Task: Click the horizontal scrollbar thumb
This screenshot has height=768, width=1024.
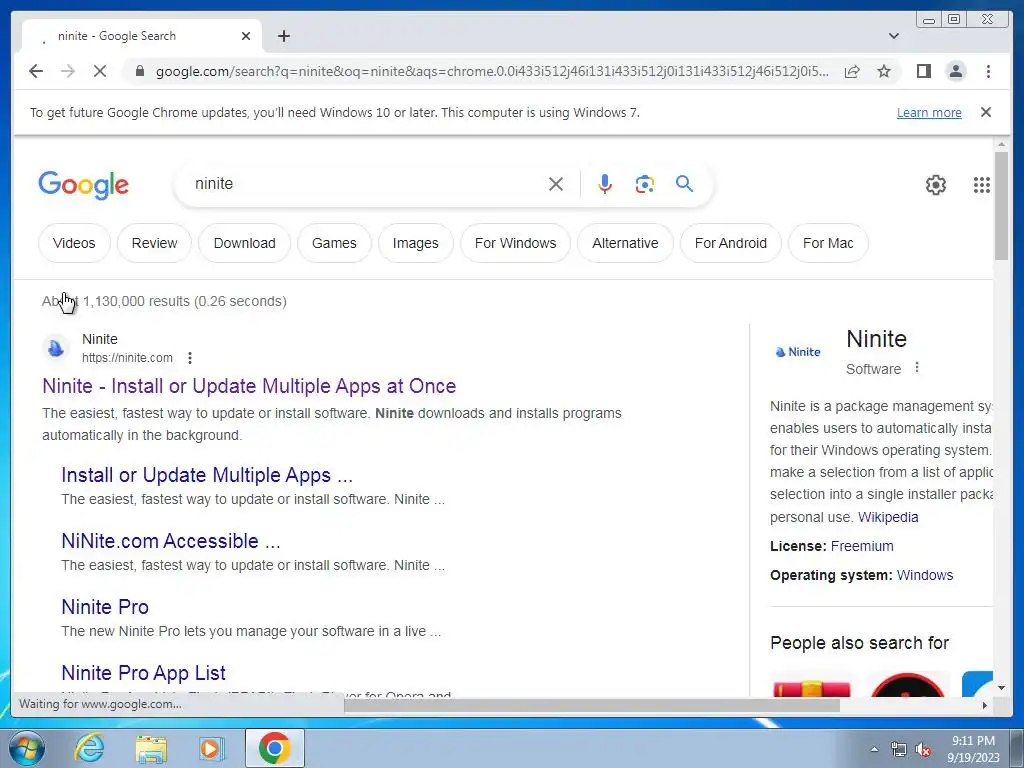Action: (x=592, y=705)
